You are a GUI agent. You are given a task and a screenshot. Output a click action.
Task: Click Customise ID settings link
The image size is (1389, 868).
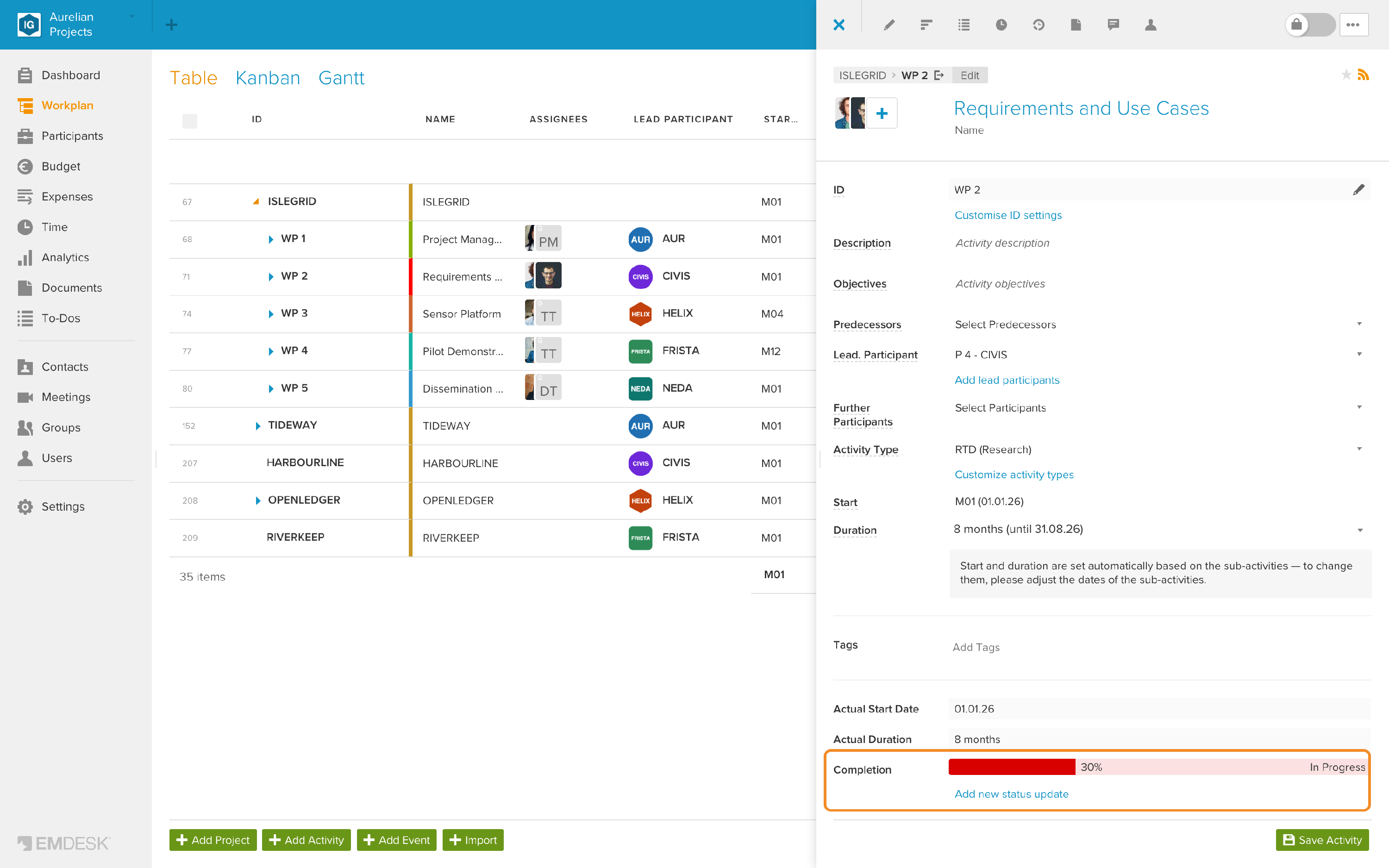point(1008,215)
